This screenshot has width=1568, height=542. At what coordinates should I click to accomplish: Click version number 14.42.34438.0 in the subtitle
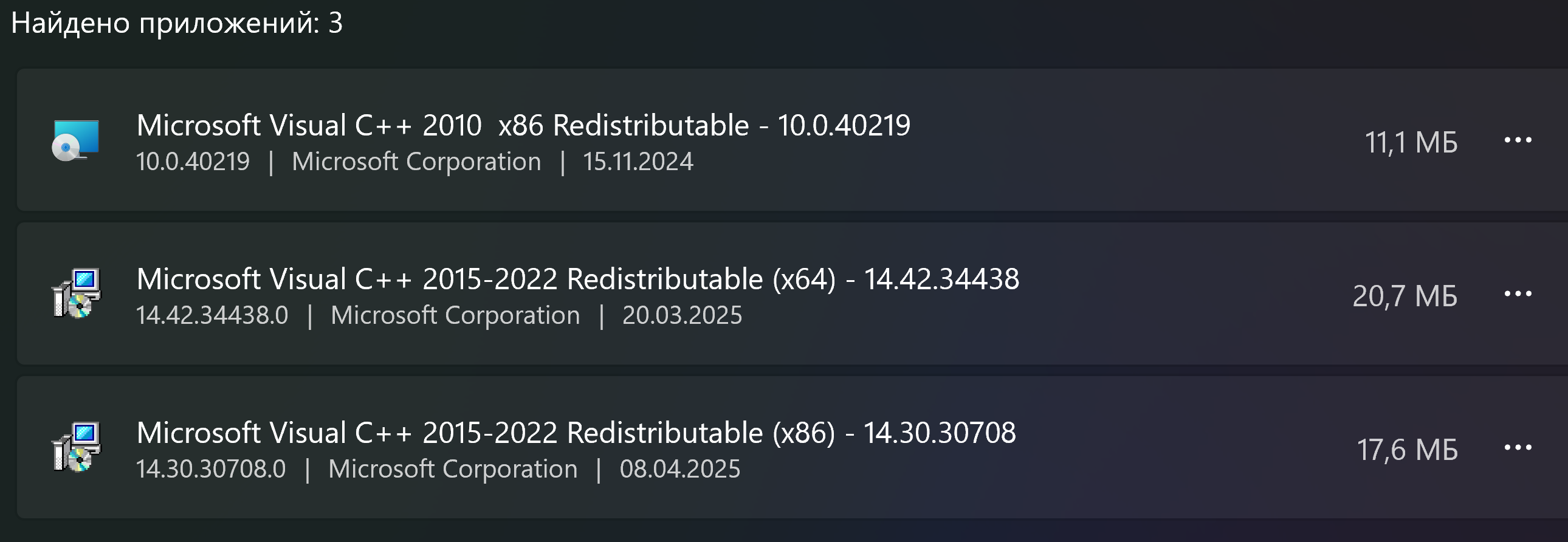pyautogui.click(x=212, y=316)
